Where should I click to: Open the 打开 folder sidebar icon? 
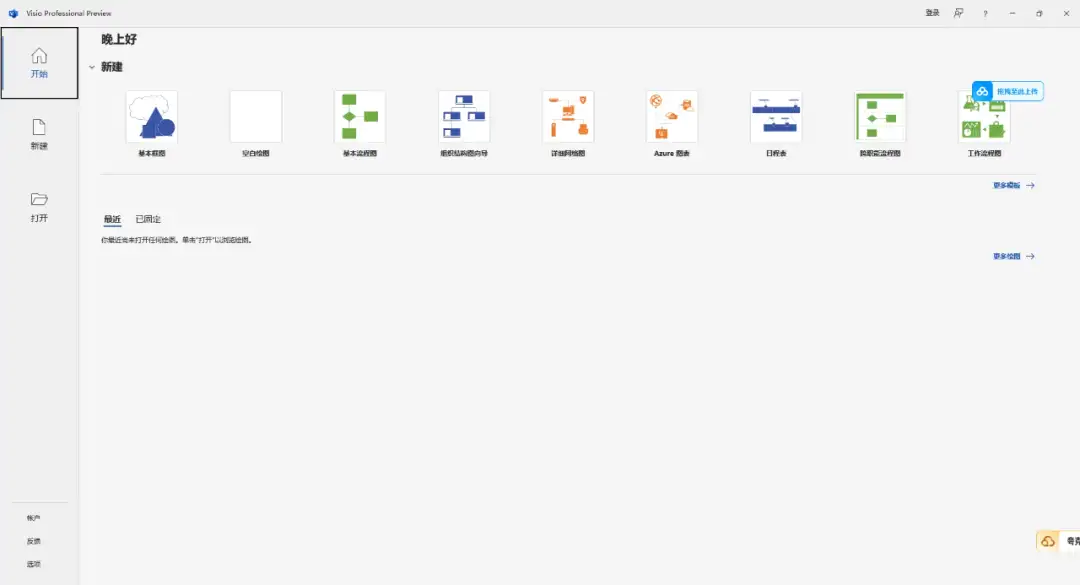(x=39, y=200)
